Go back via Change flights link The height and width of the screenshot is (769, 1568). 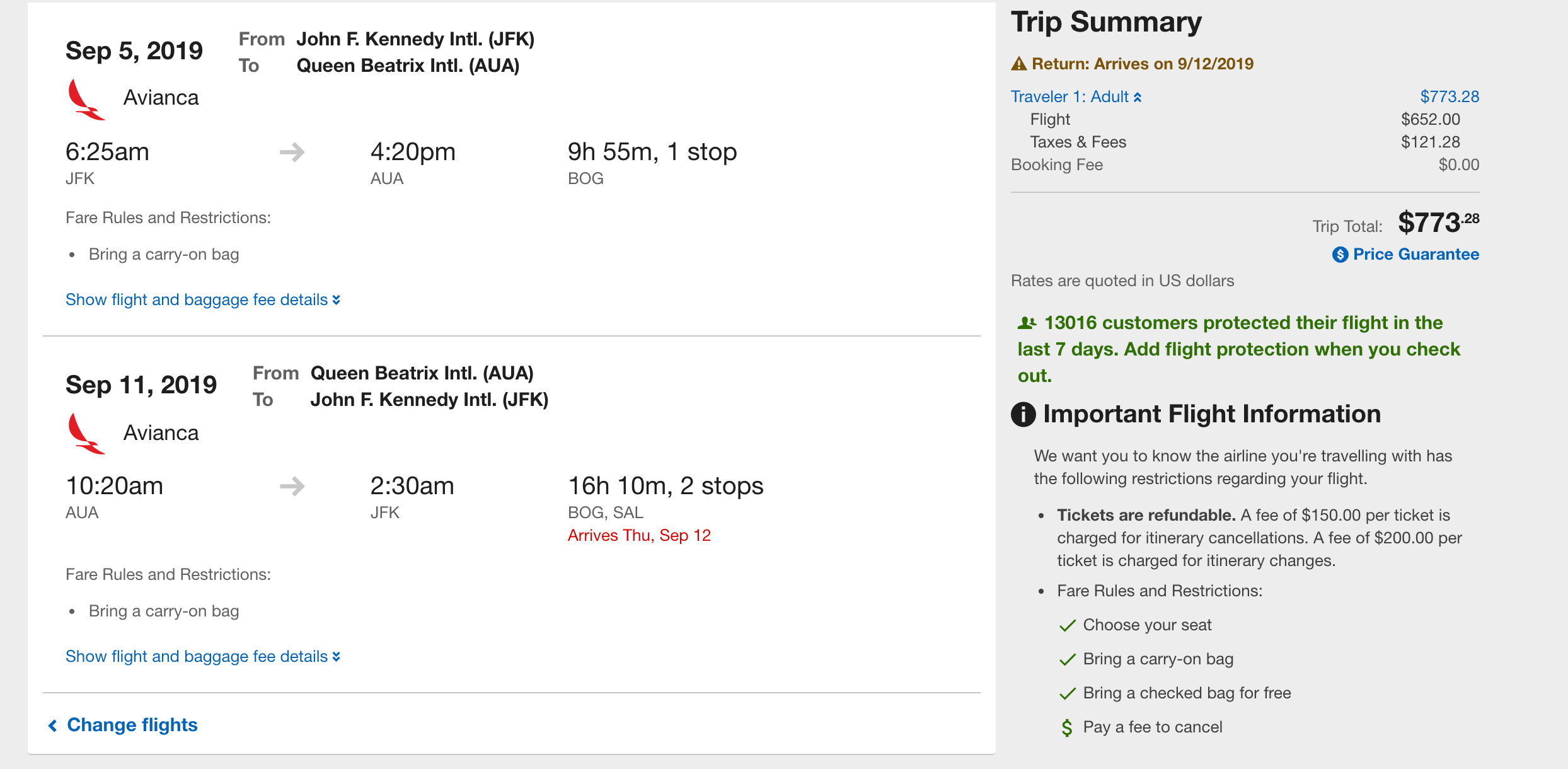(123, 725)
